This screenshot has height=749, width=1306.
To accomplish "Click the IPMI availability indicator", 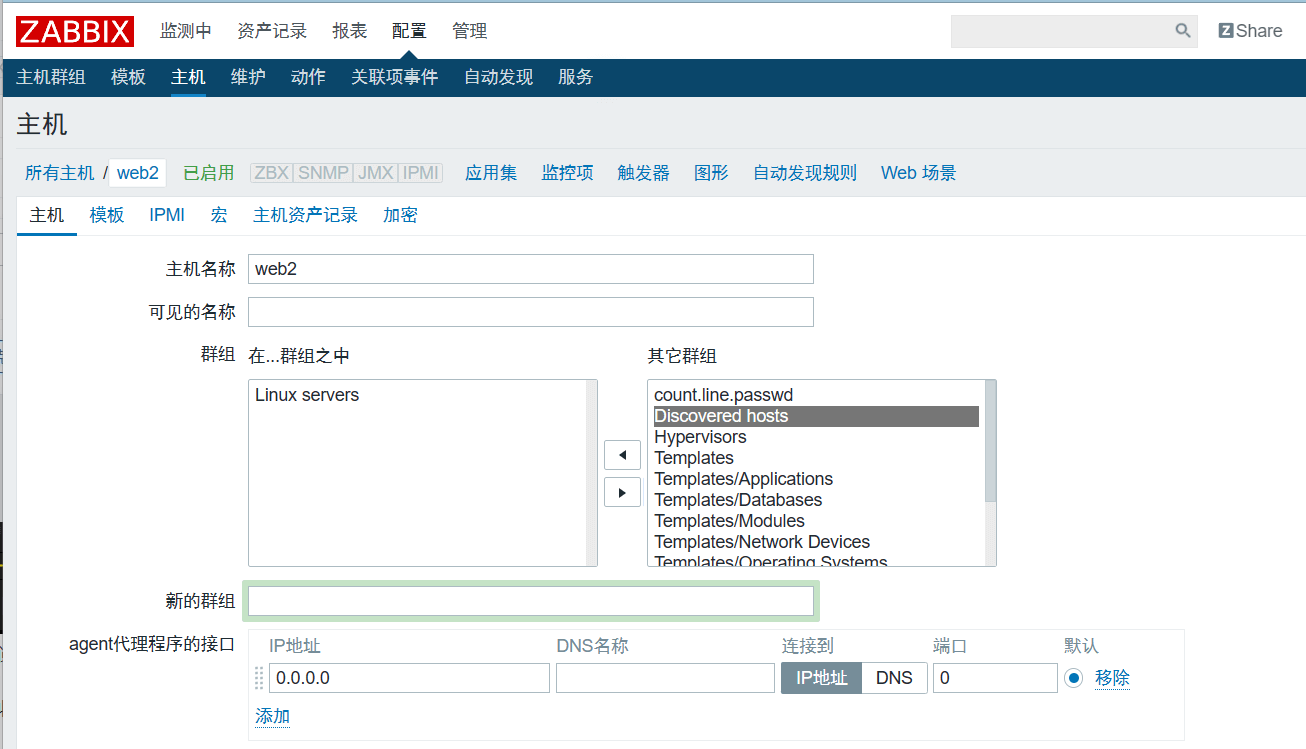I will pyautogui.click(x=420, y=173).
